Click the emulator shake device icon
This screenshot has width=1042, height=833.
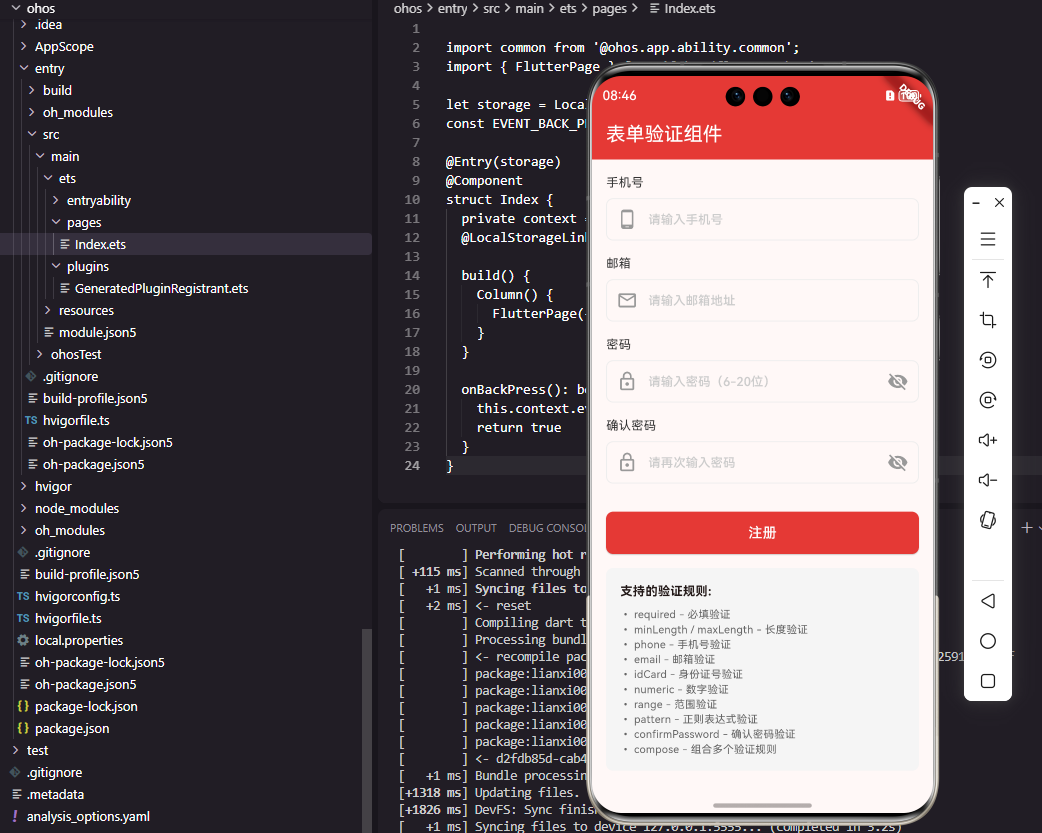(x=988, y=520)
